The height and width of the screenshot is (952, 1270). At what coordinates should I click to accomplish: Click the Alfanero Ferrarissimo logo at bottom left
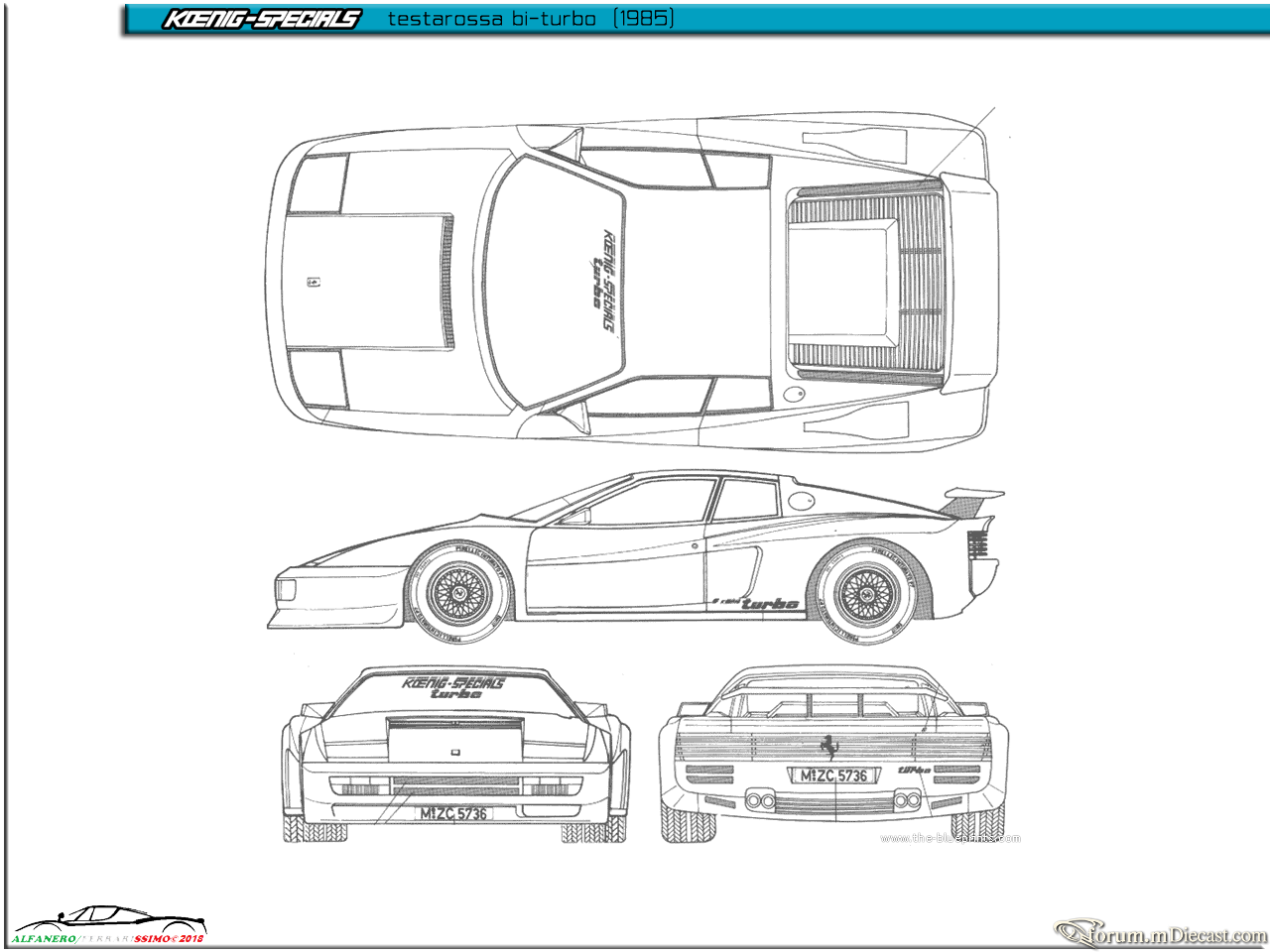(108, 924)
